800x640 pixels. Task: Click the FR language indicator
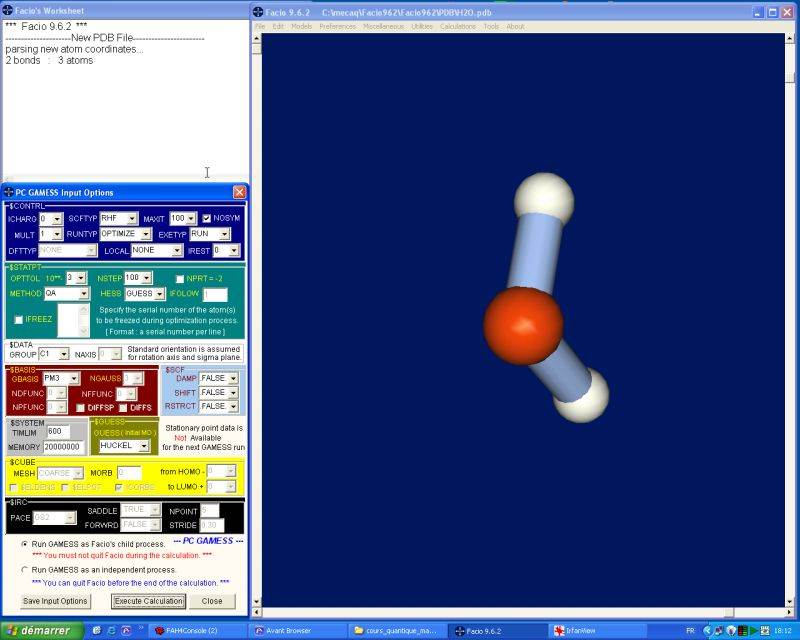[690, 631]
